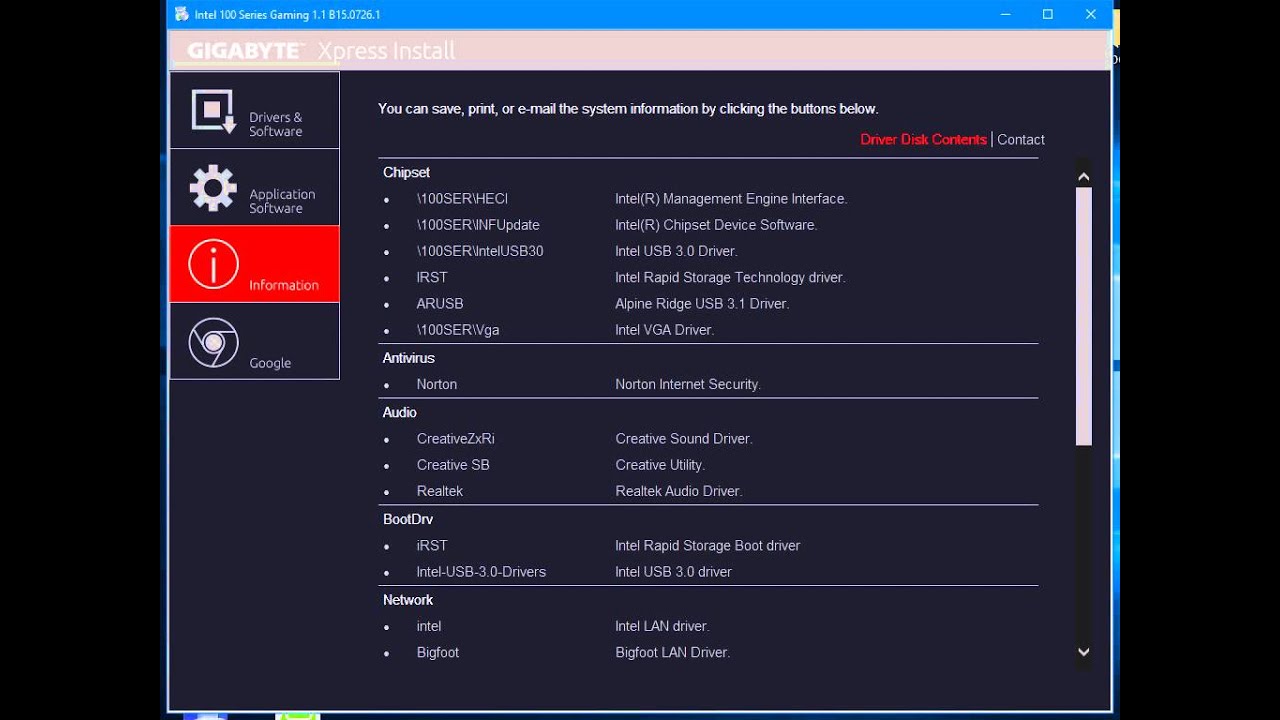This screenshot has width=1280, height=720.
Task: Click Bigfoot LAN Driver description
Action: (672, 652)
